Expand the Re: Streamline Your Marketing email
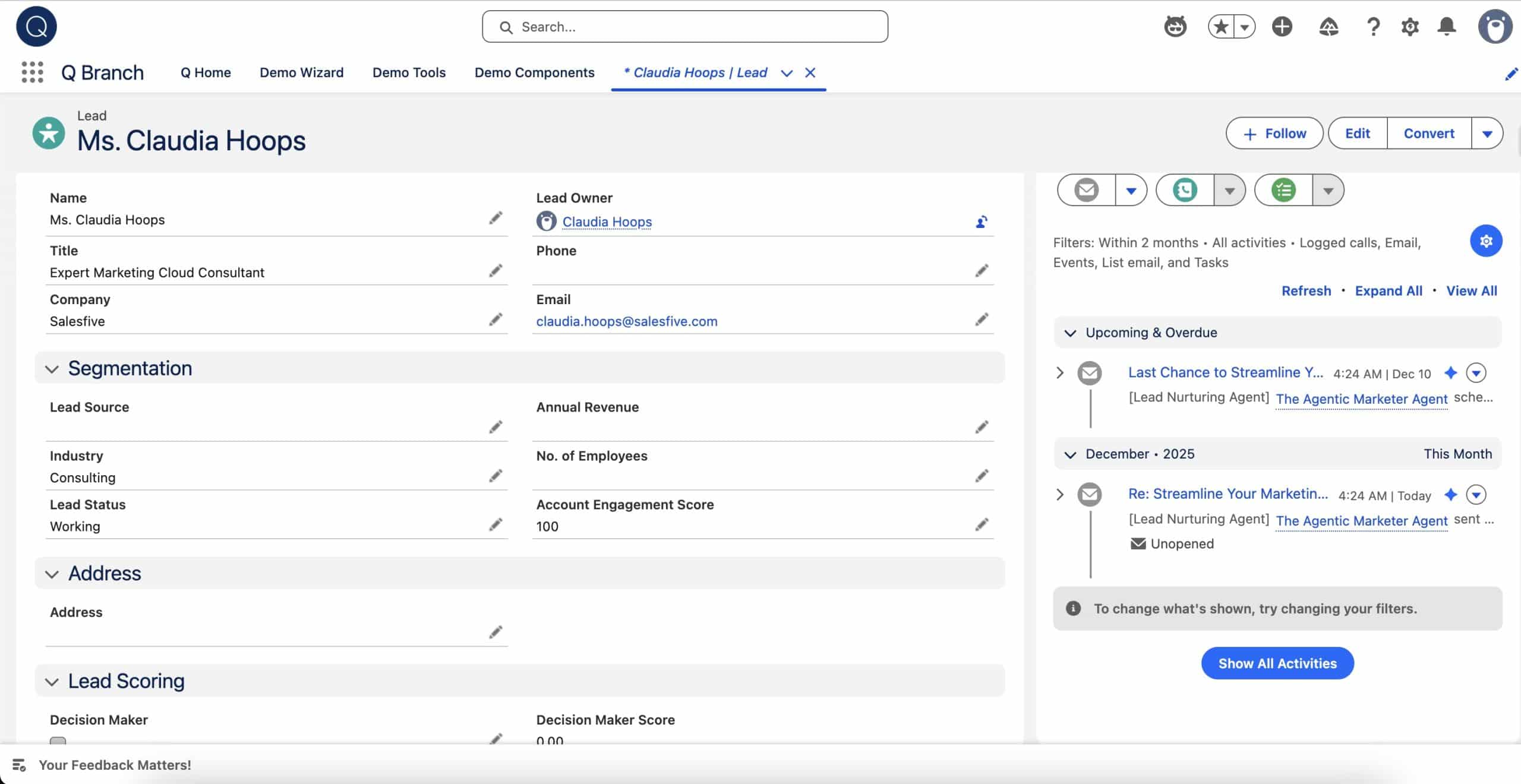This screenshot has height=784, width=1521. [x=1060, y=494]
